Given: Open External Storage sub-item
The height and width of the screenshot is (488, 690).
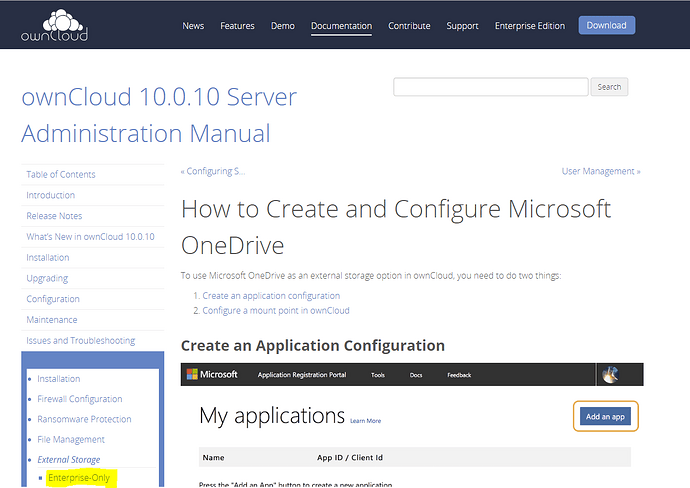Looking at the screenshot, I should point(69,459).
